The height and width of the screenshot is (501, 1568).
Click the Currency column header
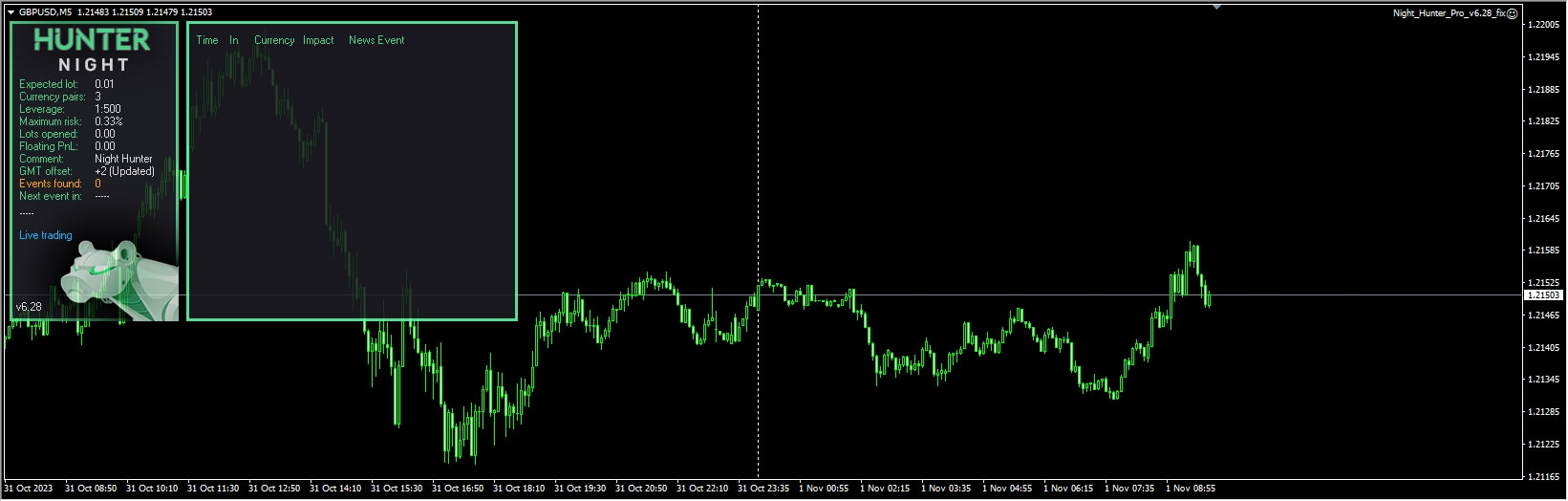click(274, 40)
